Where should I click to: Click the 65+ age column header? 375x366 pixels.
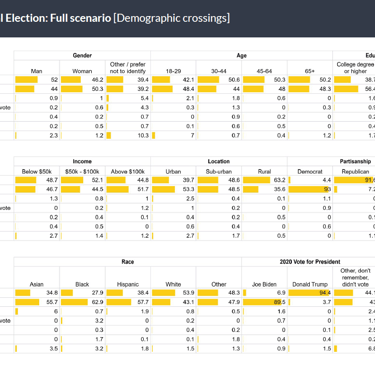pyautogui.click(x=310, y=71)
